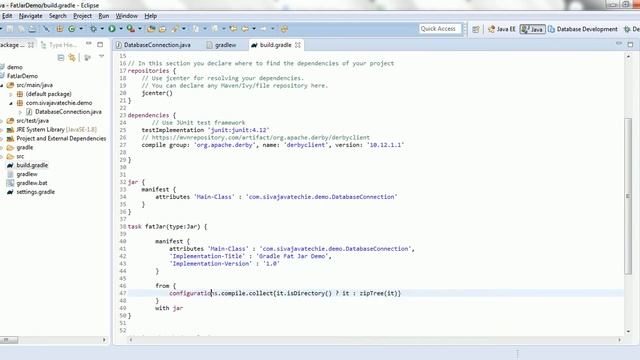Screen dimensions: 640x360
Task: Close the build.gradle editor tab
Action: coord(298,45)
